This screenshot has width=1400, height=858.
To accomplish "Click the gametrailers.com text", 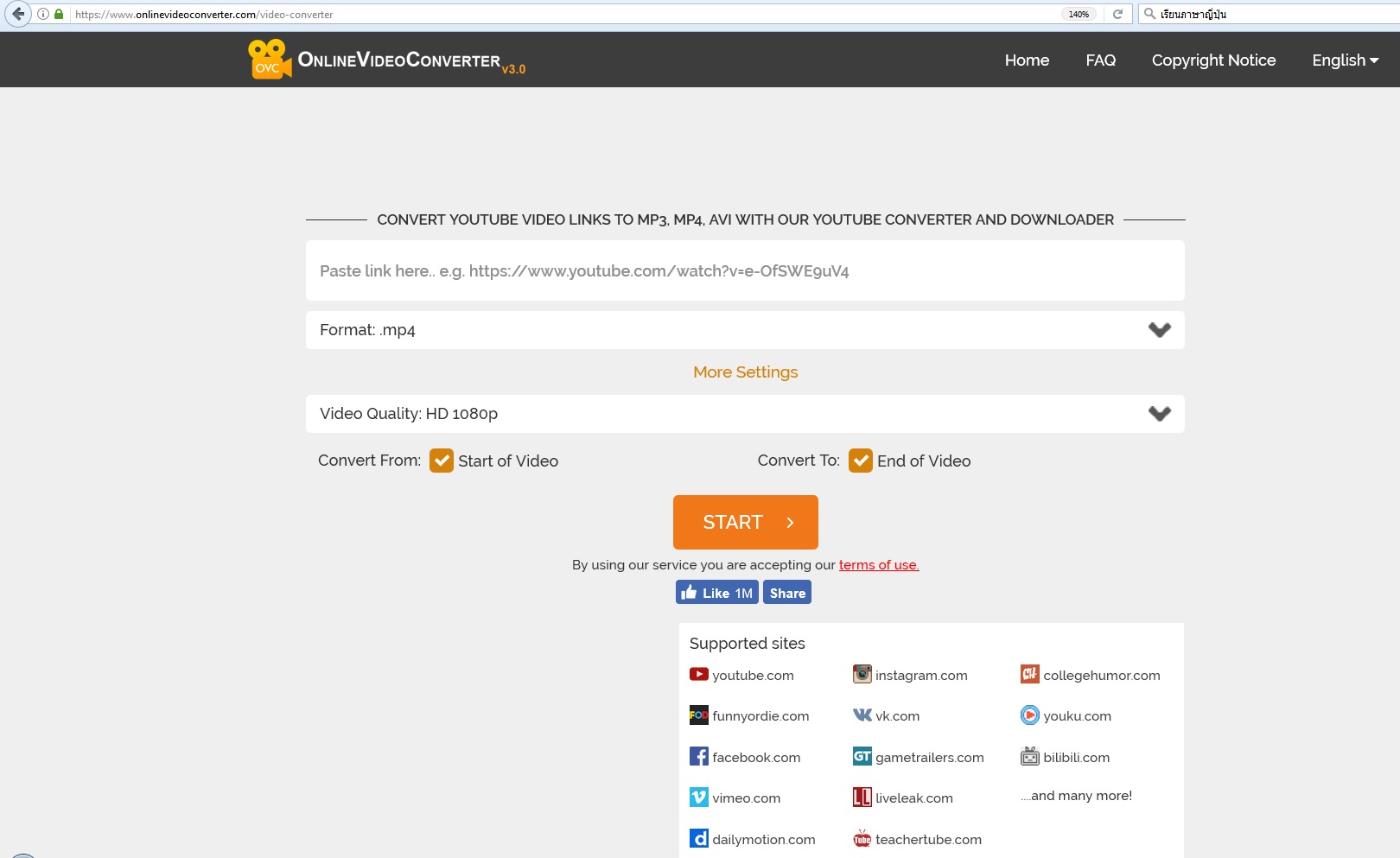I will point(929,758).
